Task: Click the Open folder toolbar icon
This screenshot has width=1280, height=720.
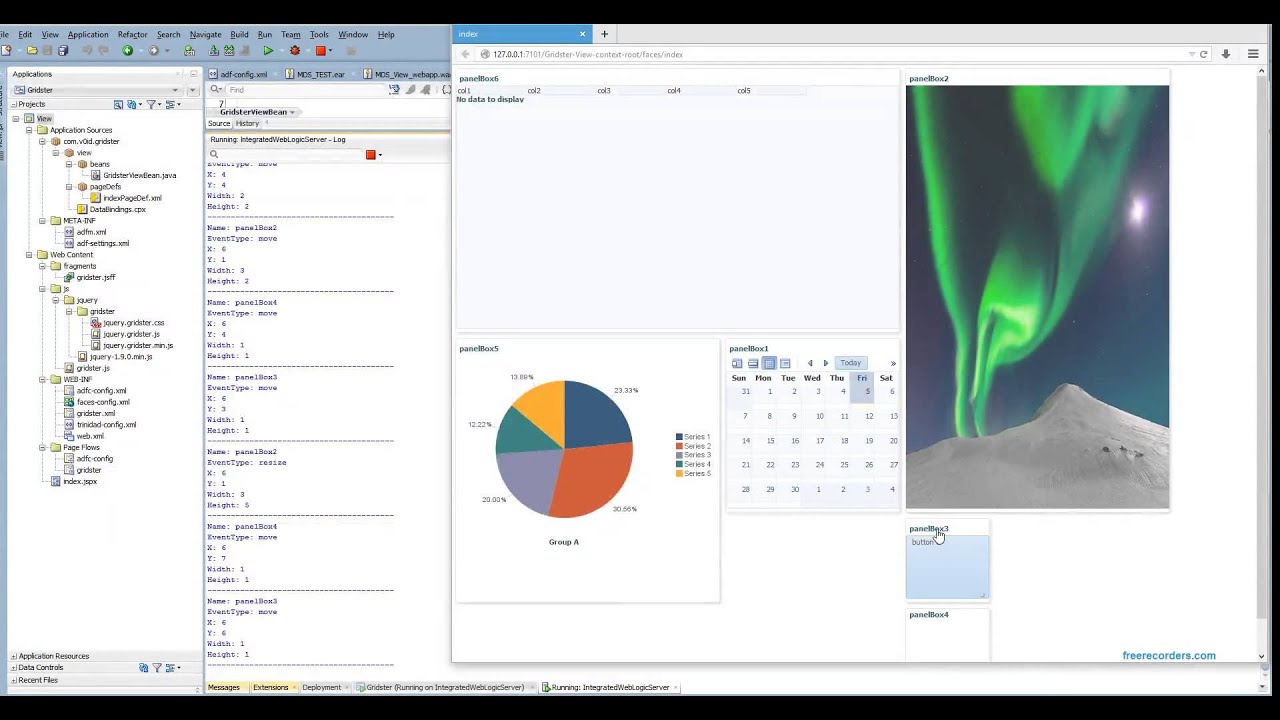Action: [x=32, y=50]
